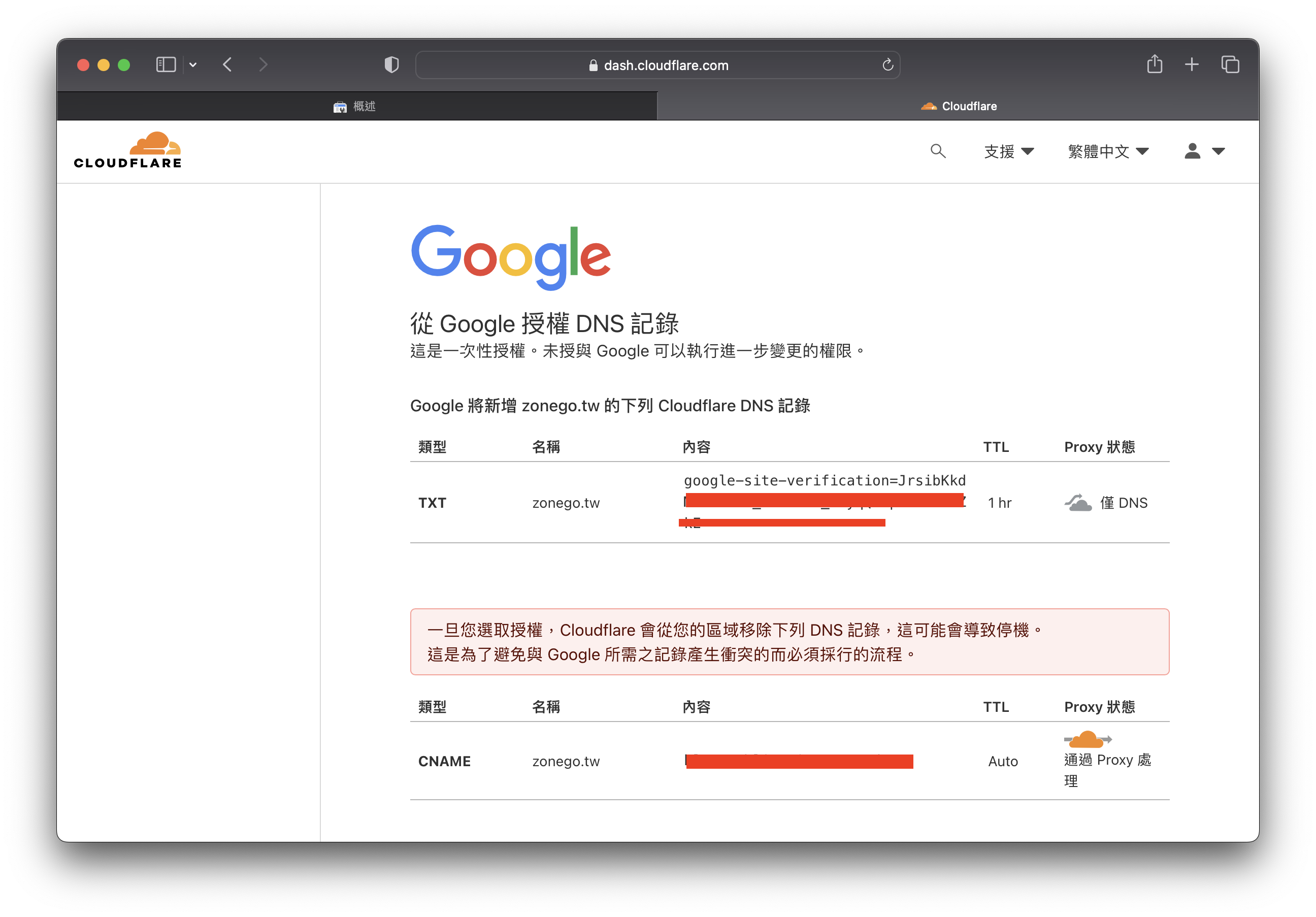Viewport: 1316px width, 917px height.
Task: Click the dash.cloudflare.com address bar
Action: click(657, 65)
